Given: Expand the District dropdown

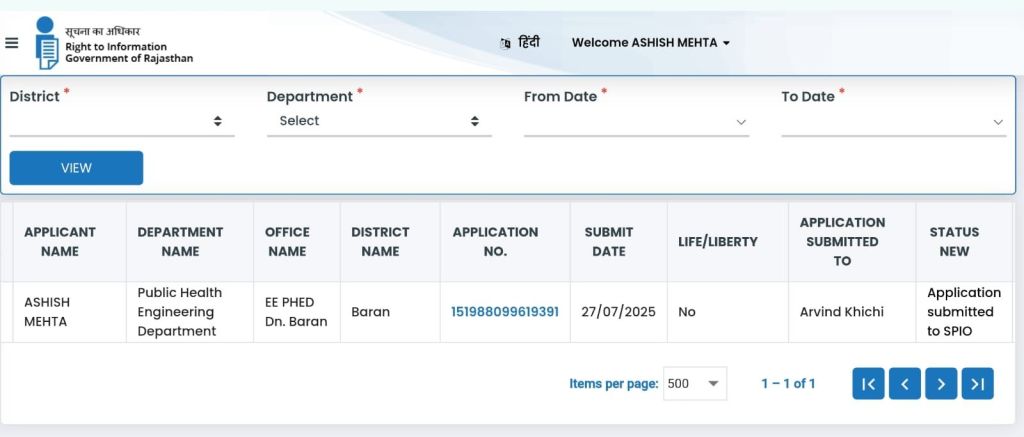Looking at the screenshot, I should point(121,121).
